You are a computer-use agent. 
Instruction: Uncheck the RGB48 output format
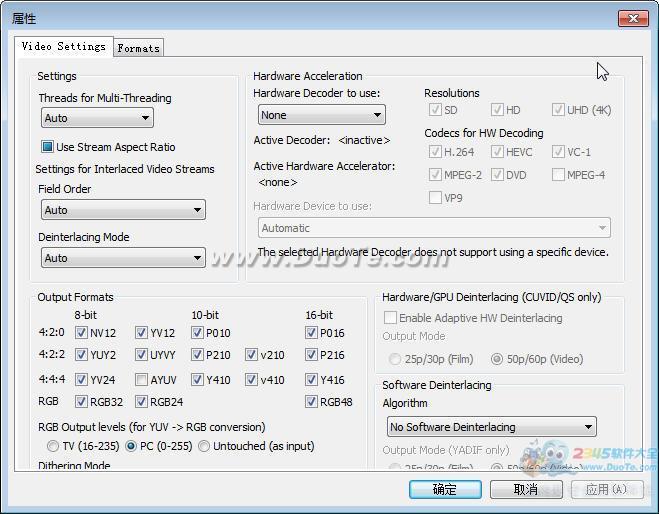(311, 402)
